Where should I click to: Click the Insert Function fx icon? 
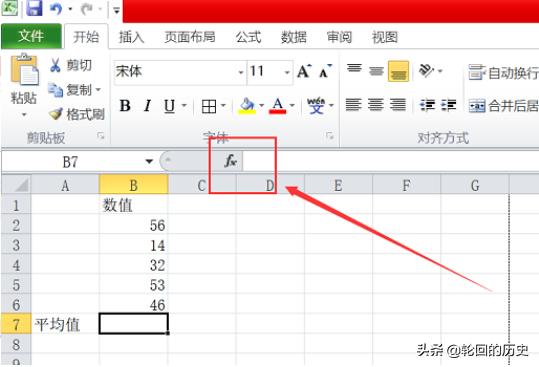tap(231, 160)
